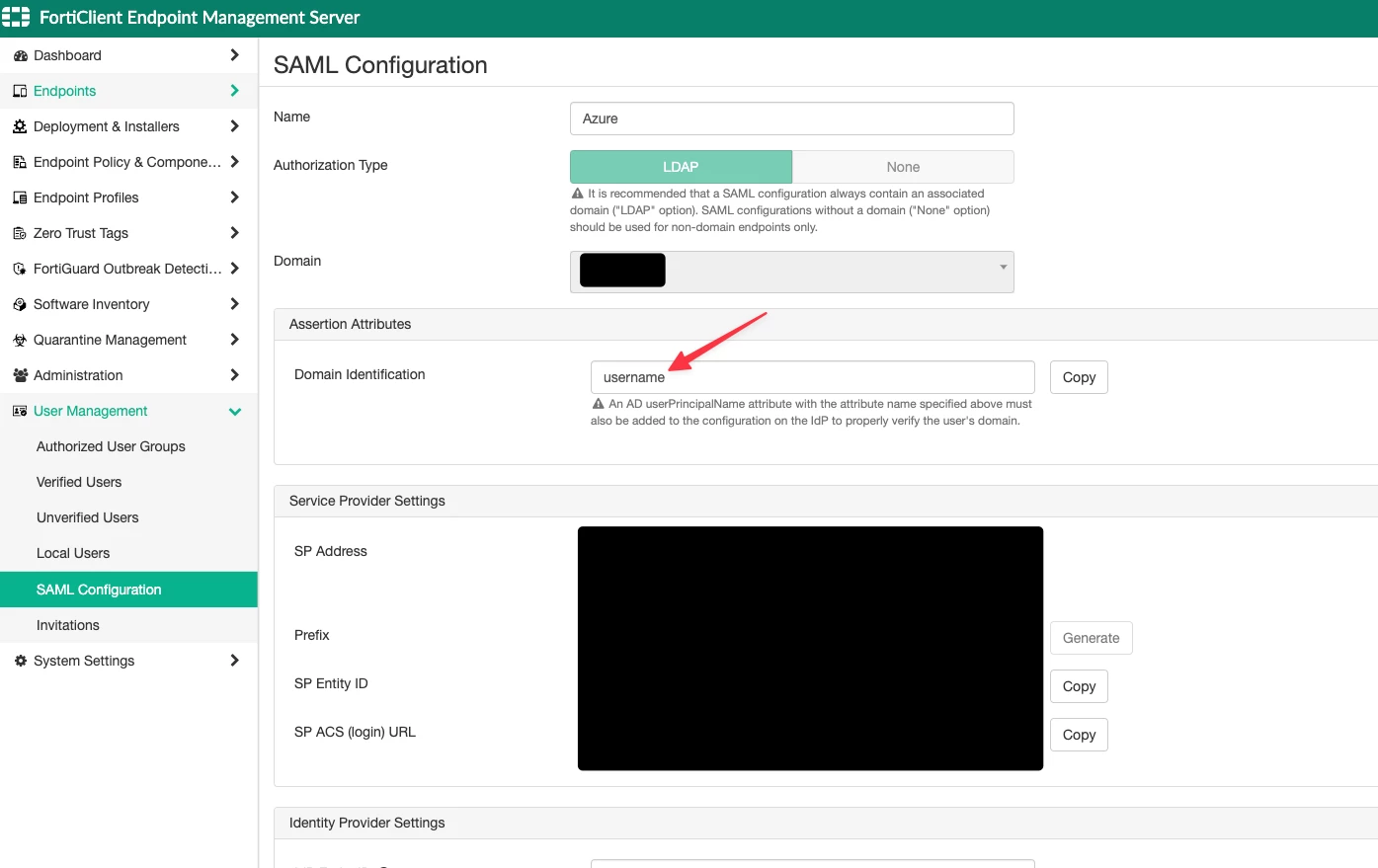Click Generate button next to Prefix
The image size is (1378, 868).
(1091, 638)
